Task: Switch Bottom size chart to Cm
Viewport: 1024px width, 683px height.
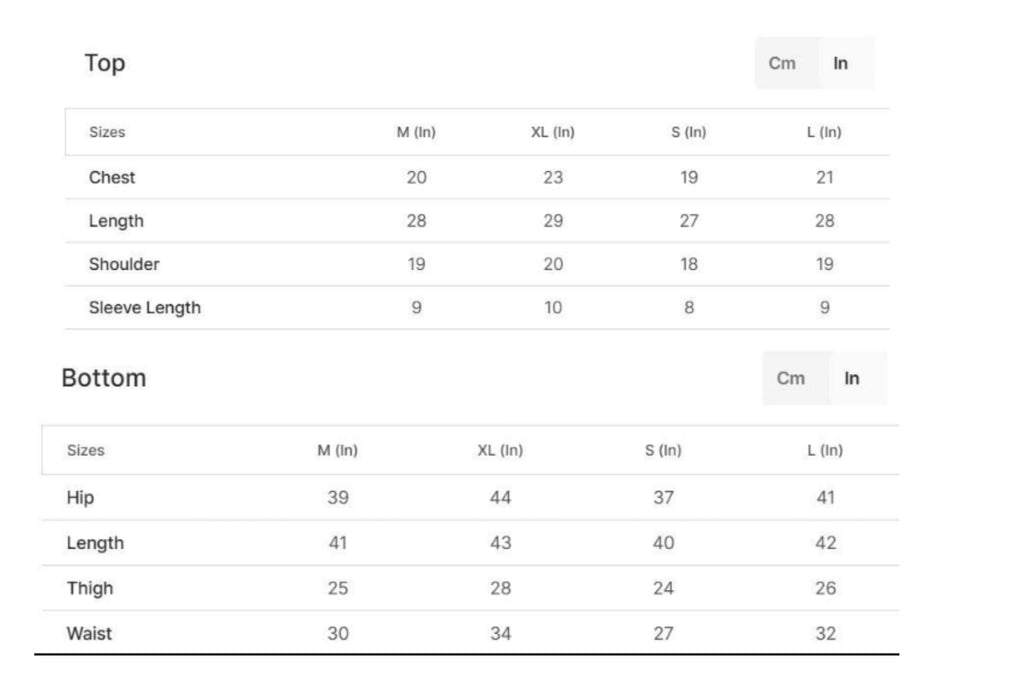Action: 791,378
